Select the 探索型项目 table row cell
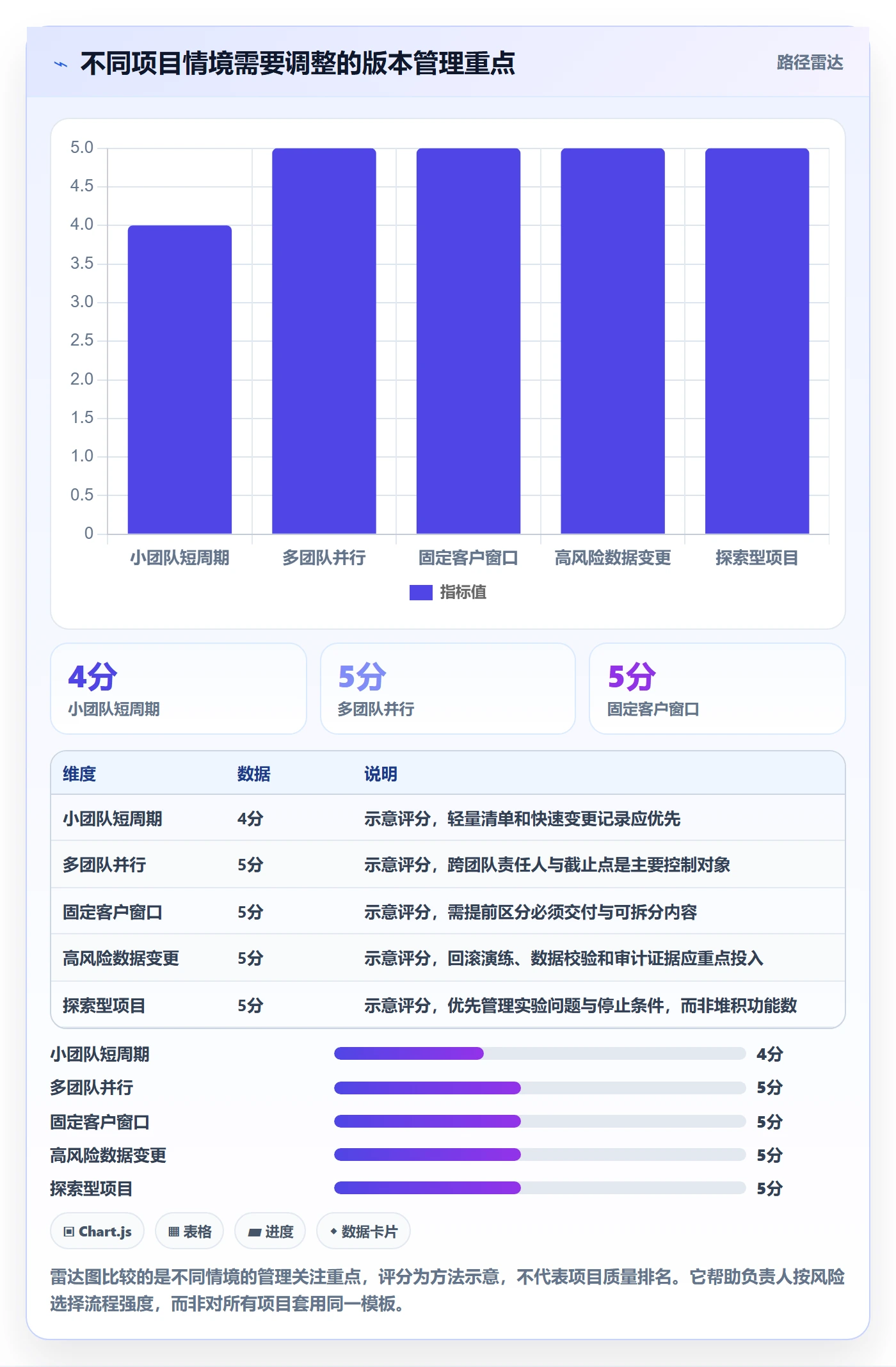 tap(104, 1005)
